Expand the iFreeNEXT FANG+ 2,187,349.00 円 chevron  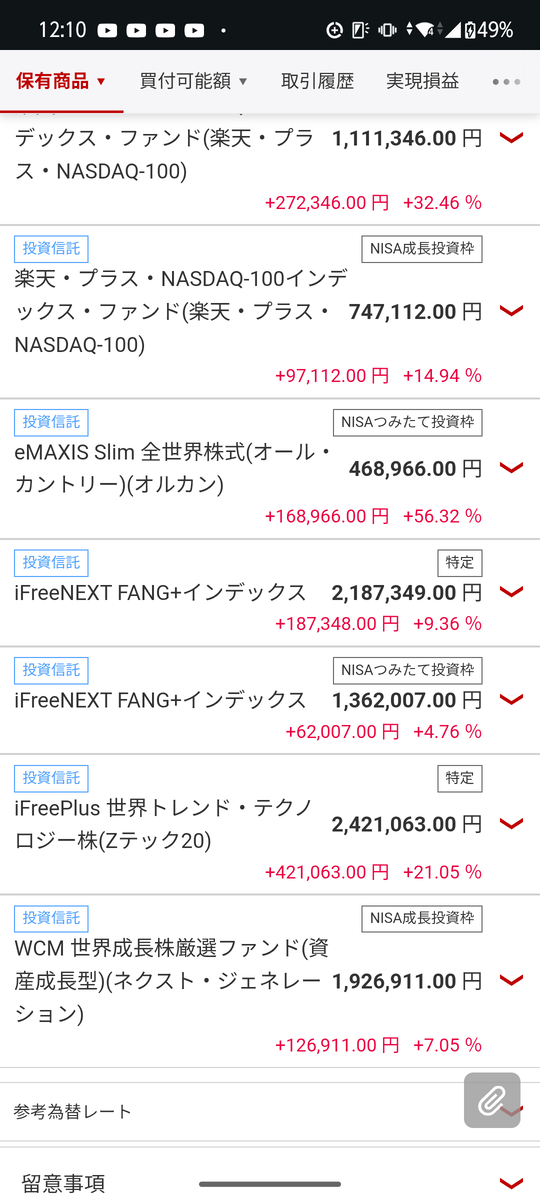pos(511,592)
